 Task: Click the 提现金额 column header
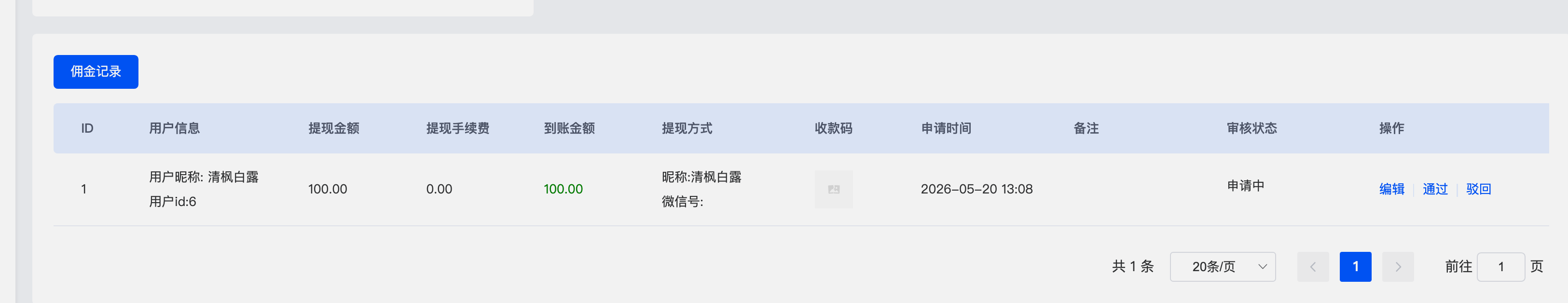click(x=333, y=128)
